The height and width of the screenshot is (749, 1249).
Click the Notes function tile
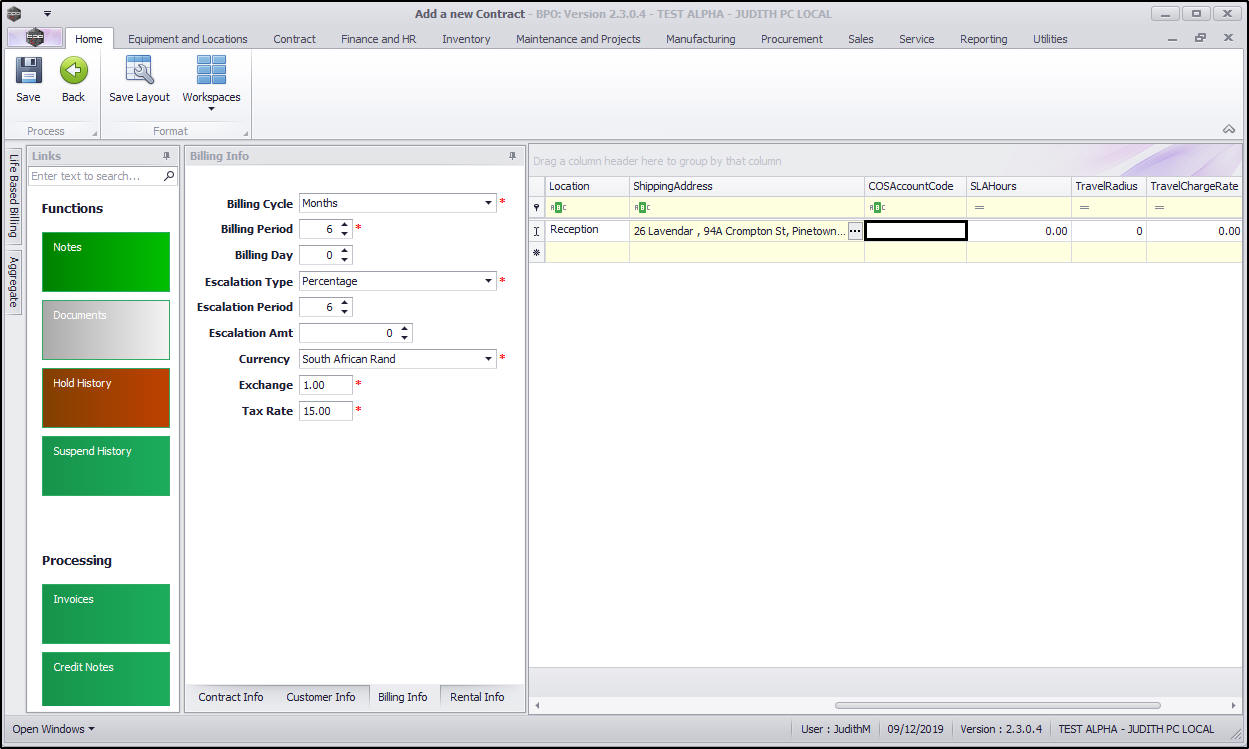[106, 262]
